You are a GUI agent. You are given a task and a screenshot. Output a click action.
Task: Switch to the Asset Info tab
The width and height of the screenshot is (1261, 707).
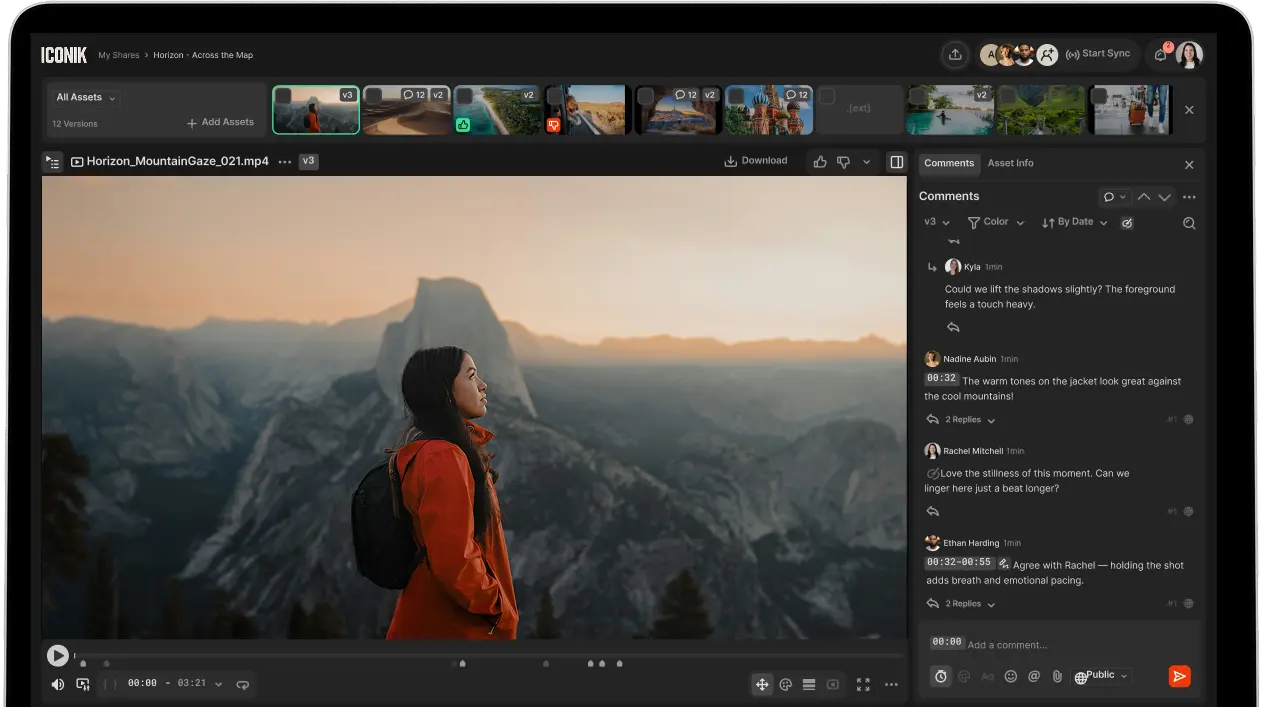1010,163
